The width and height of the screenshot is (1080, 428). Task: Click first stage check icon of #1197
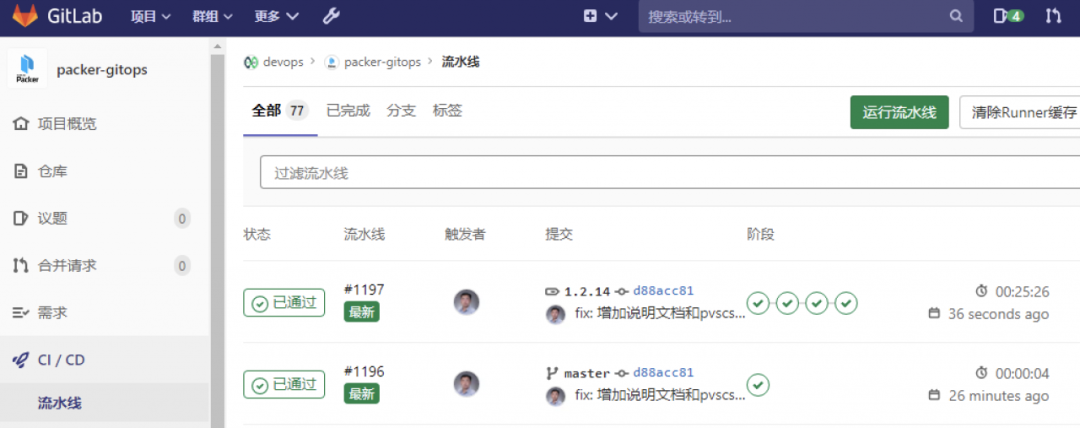pos(758,303)
